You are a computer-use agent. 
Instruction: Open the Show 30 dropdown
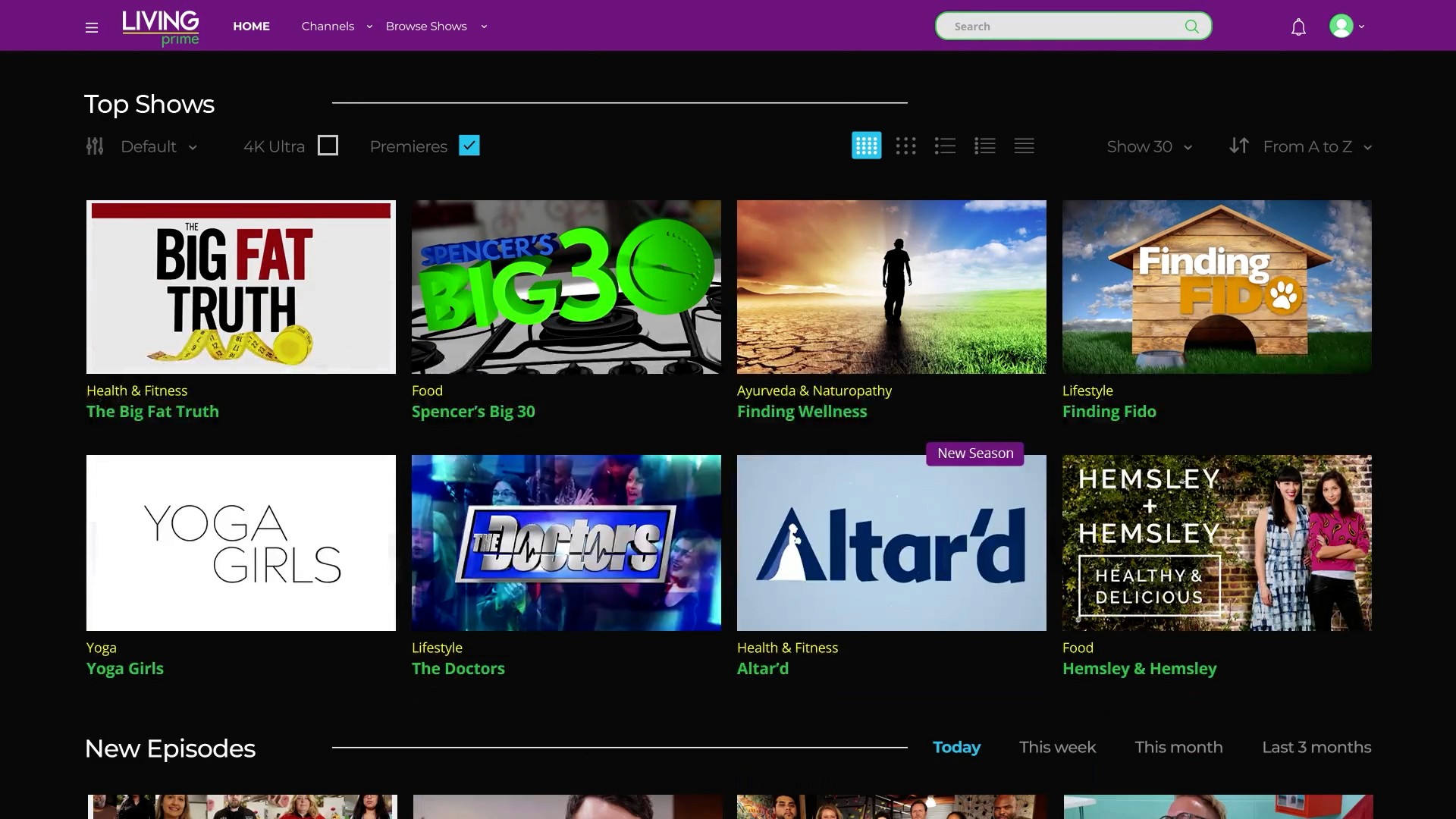[1149, 146]
